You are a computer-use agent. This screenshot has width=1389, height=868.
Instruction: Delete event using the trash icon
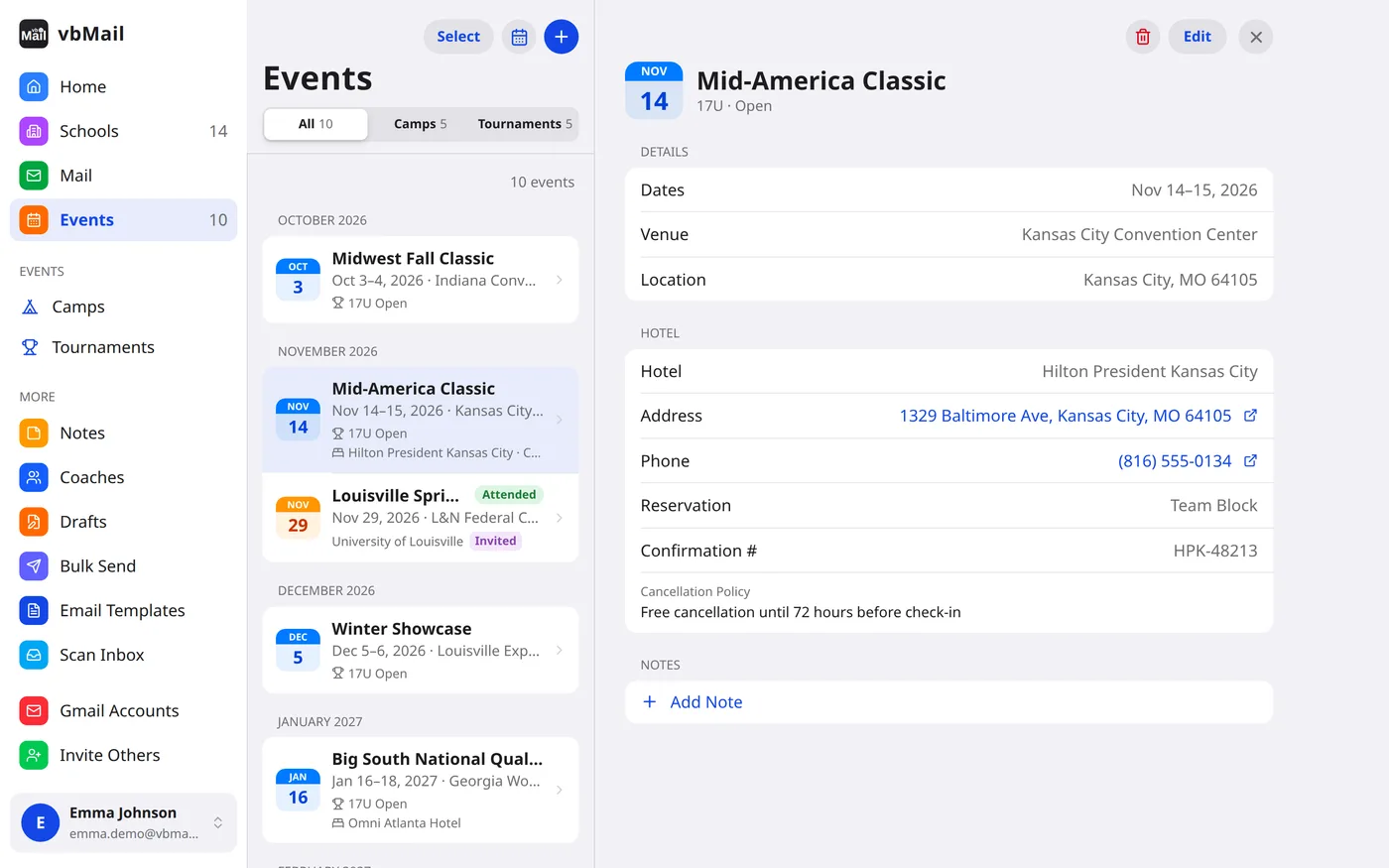[1143, 37]
